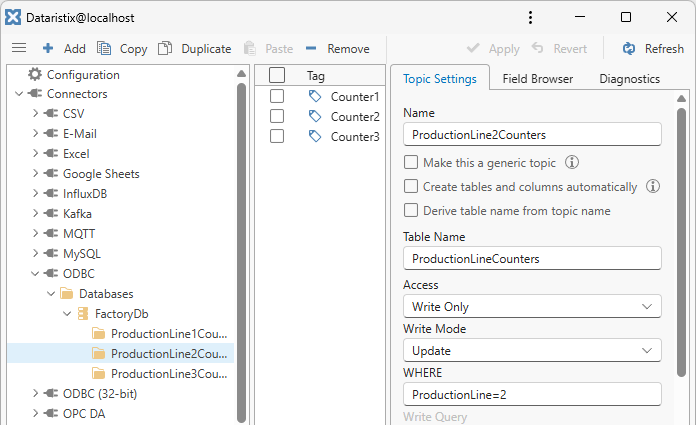The width and height of the screenshot is (696, 425).
Task: Click the Apply button
Action: 493,48
